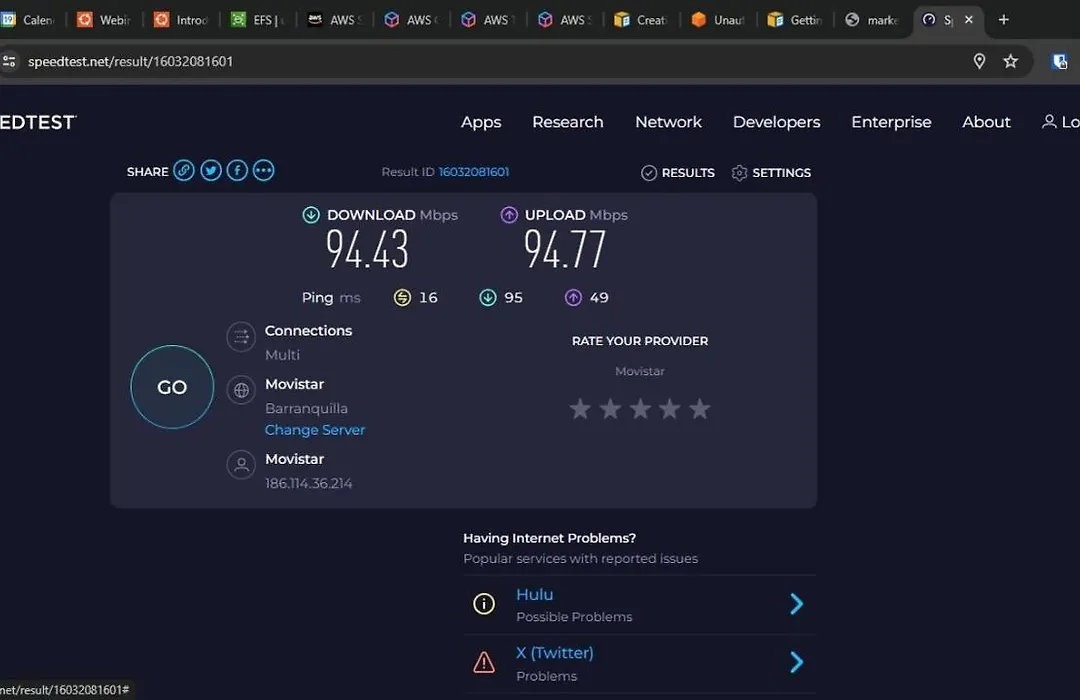The image size is (1080, 700).
Task: Click the server globe icon
Action: coord(241,390)
